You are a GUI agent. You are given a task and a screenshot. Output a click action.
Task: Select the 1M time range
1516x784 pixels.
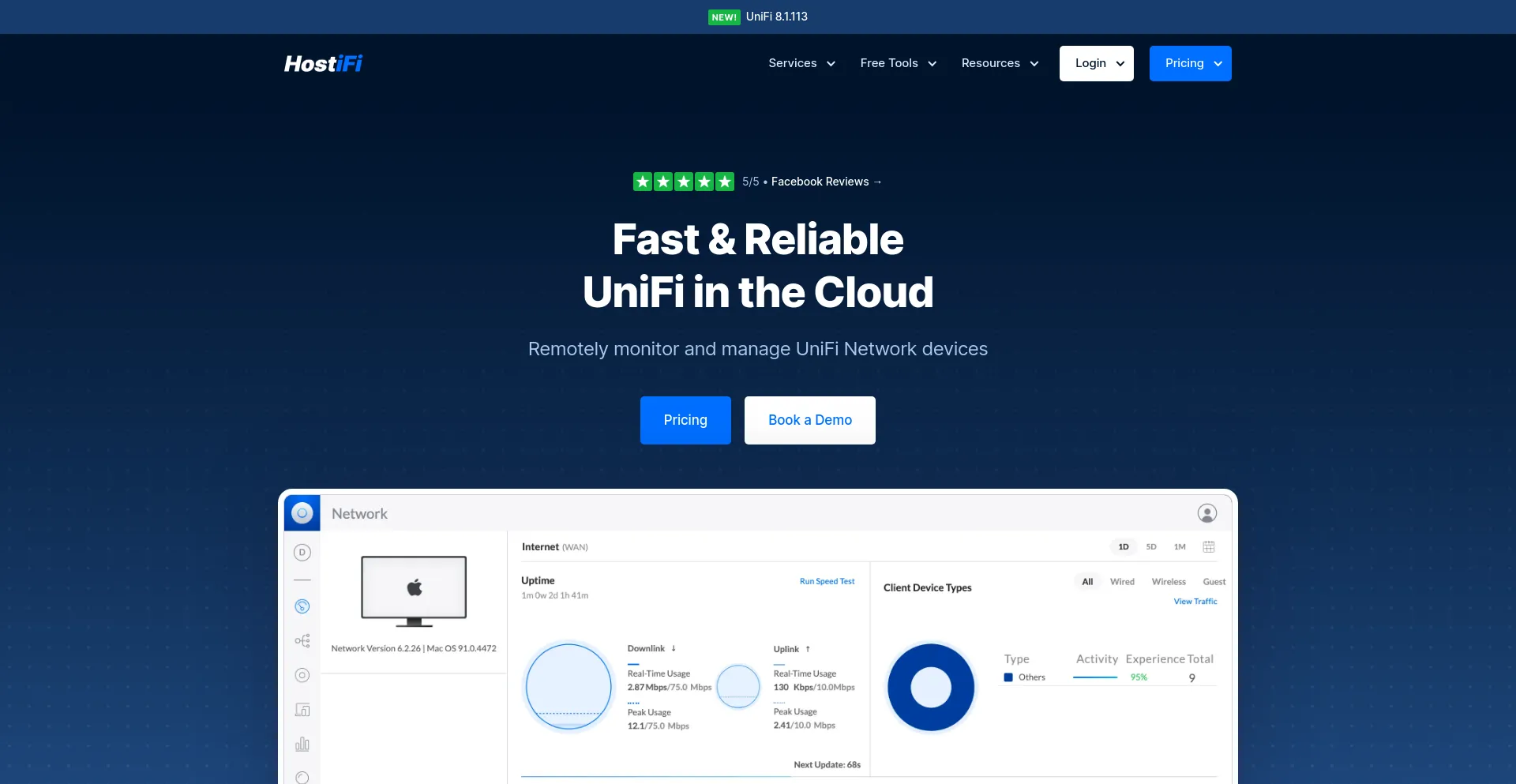click(x=1180, y=546)
